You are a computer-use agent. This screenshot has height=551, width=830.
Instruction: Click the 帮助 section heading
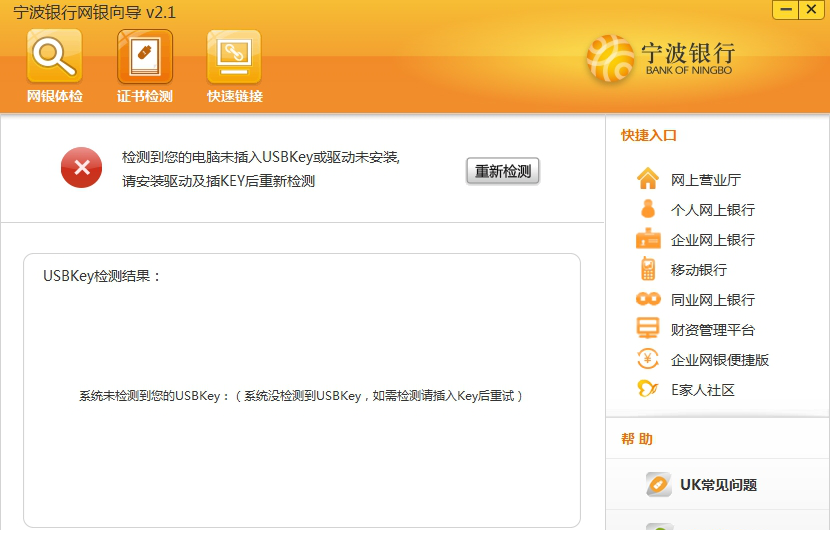coord(637,439)
